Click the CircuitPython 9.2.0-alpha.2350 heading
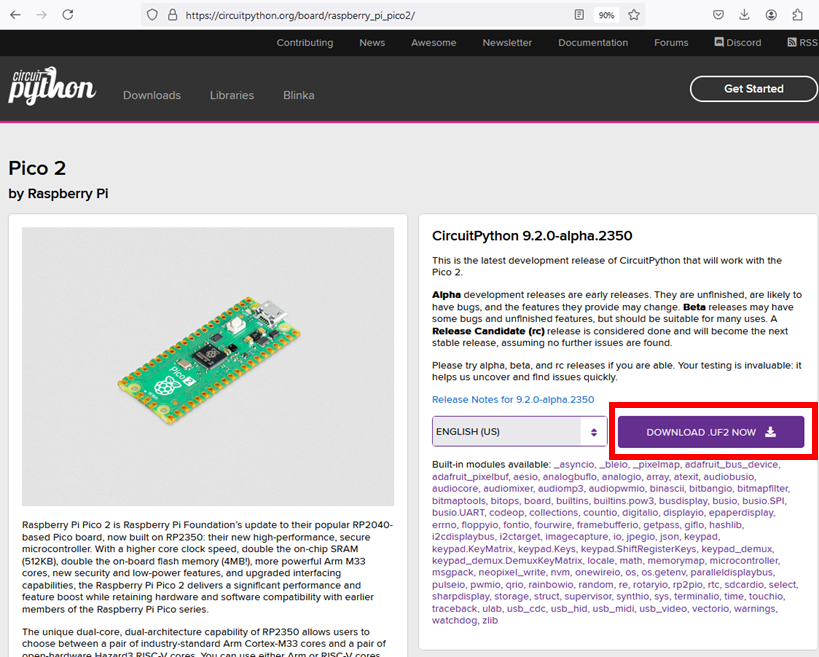Screen dimensions: 819x657 click(532, 236)
